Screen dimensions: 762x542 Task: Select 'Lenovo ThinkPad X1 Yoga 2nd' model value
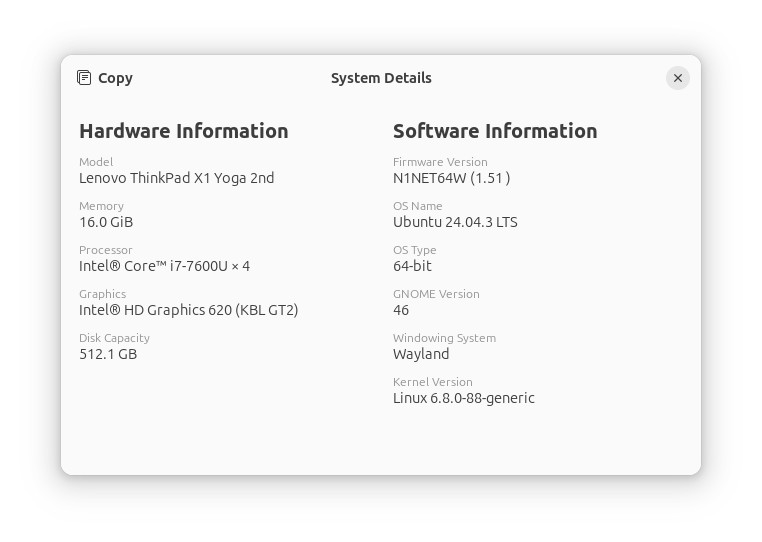(176, 178)
